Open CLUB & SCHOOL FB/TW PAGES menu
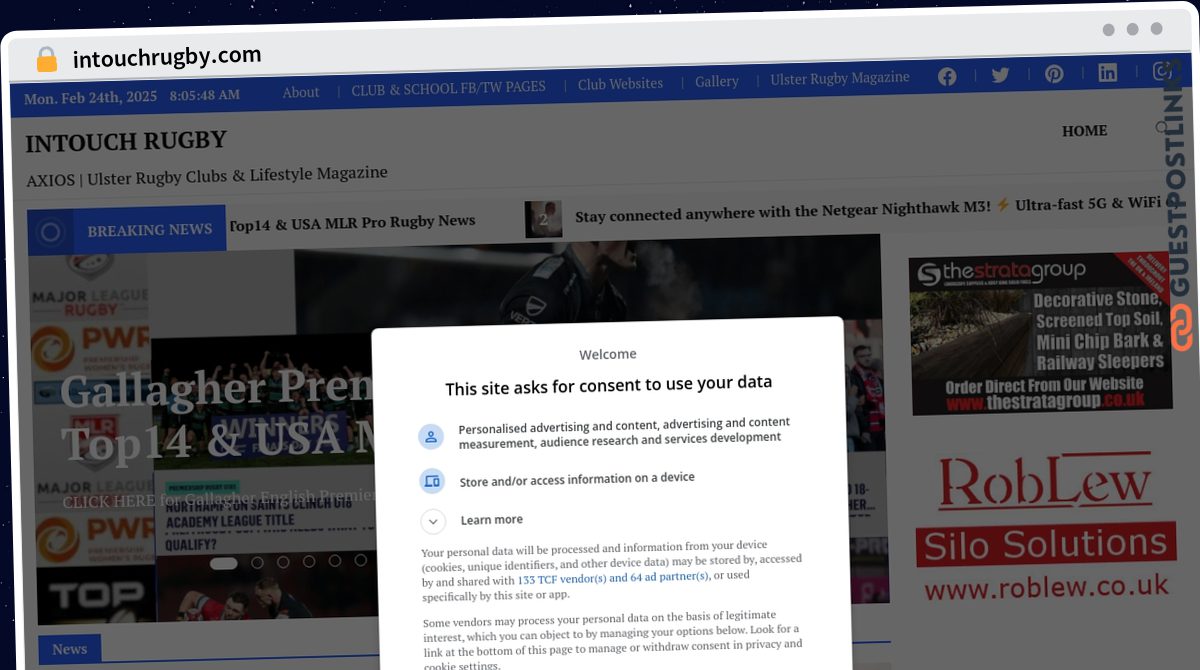This screenshot has height=670, width=1200. click(x=448, y=88)
